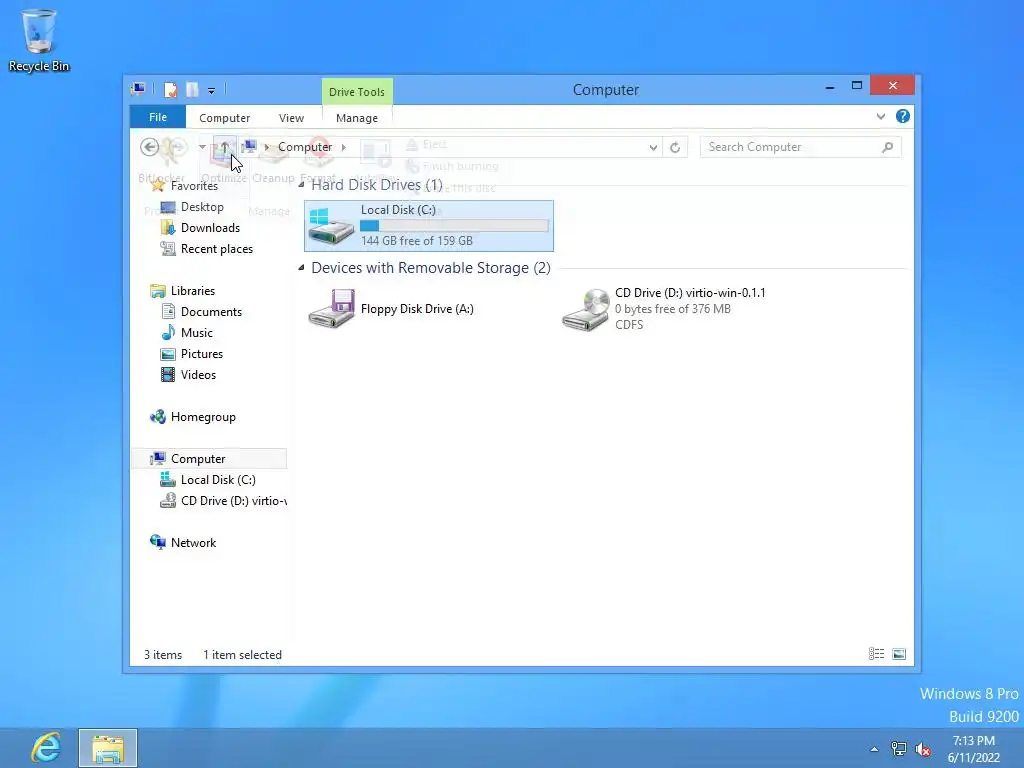Click '144 GB free of 159 GB' text
Screen dimensions: 1024x768
(x=417, y=241)
